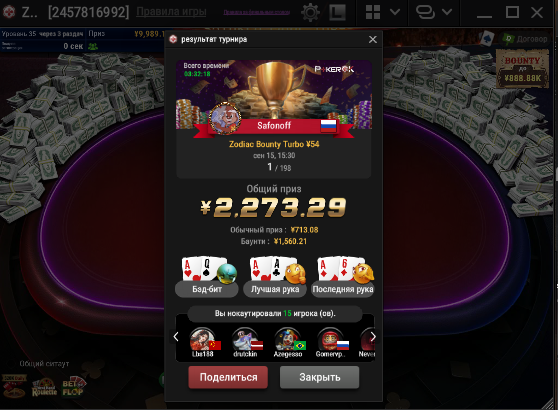Click the stacked tables view icon

(425, 12)
